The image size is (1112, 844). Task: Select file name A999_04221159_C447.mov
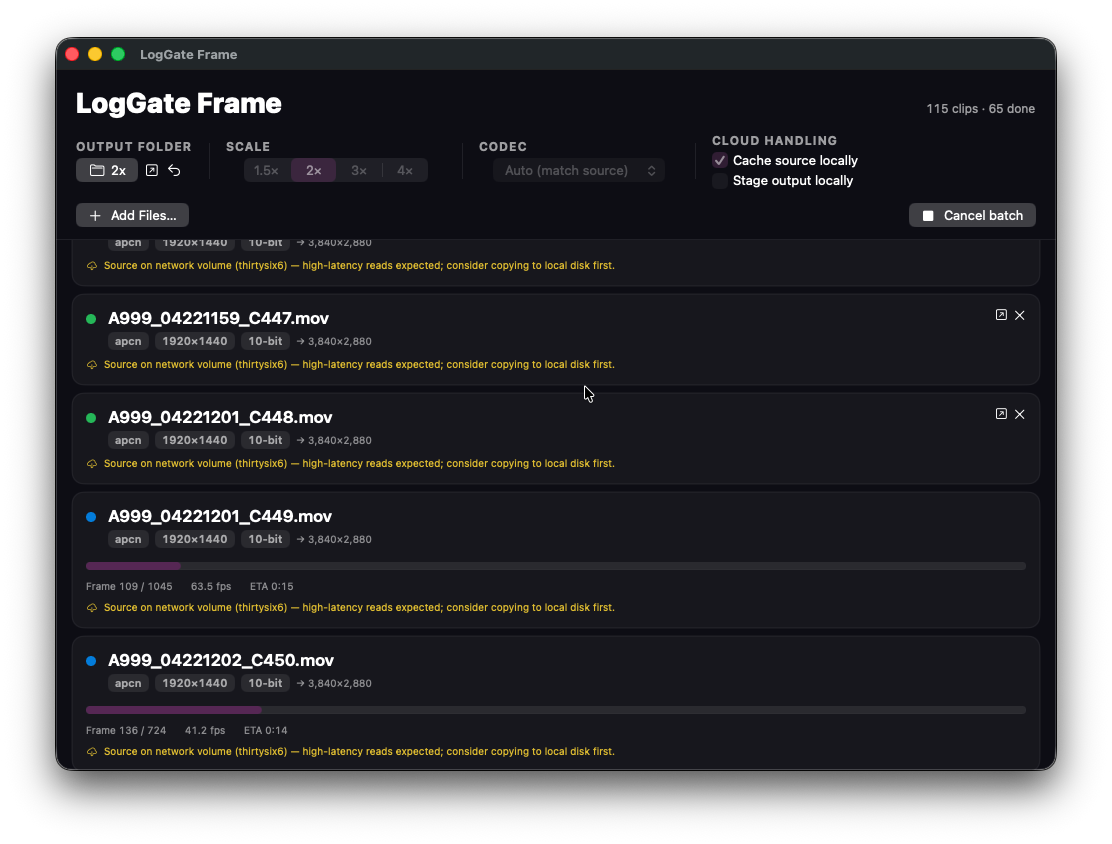pos(218,318)
